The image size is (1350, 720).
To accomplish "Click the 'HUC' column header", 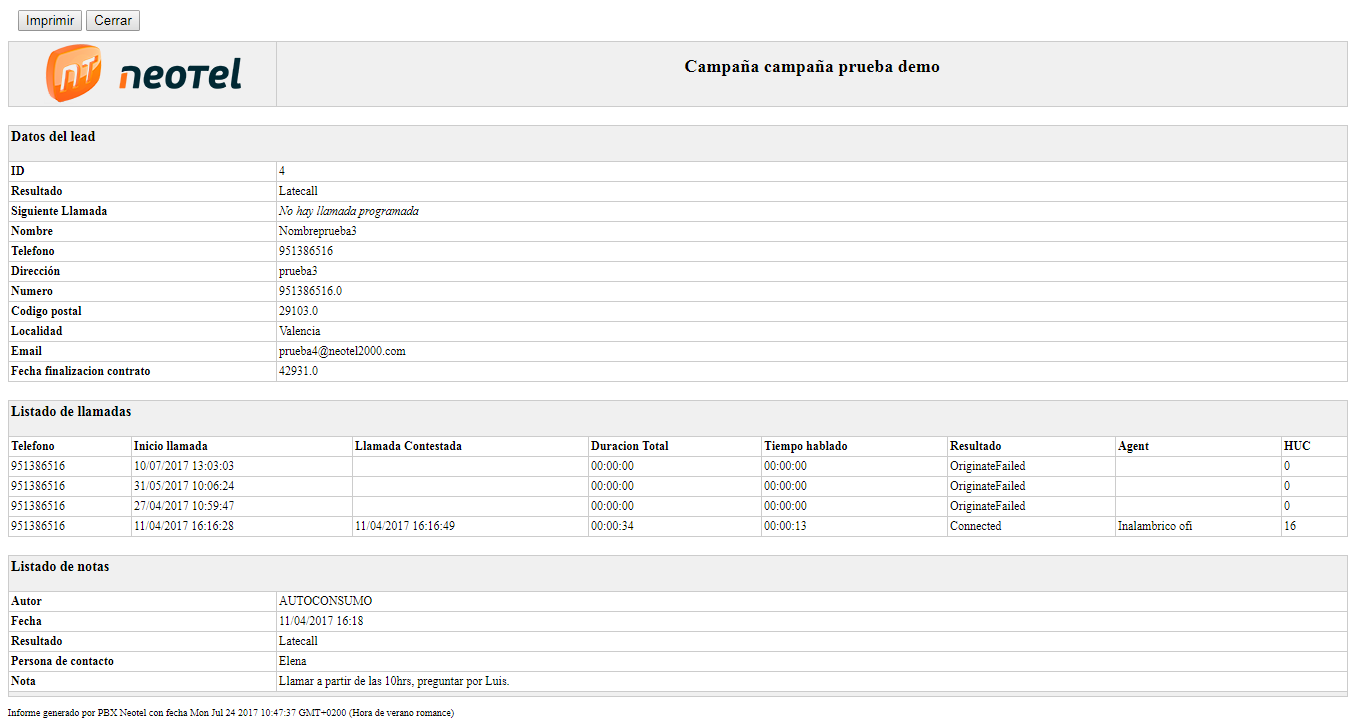I will 1296,446.
